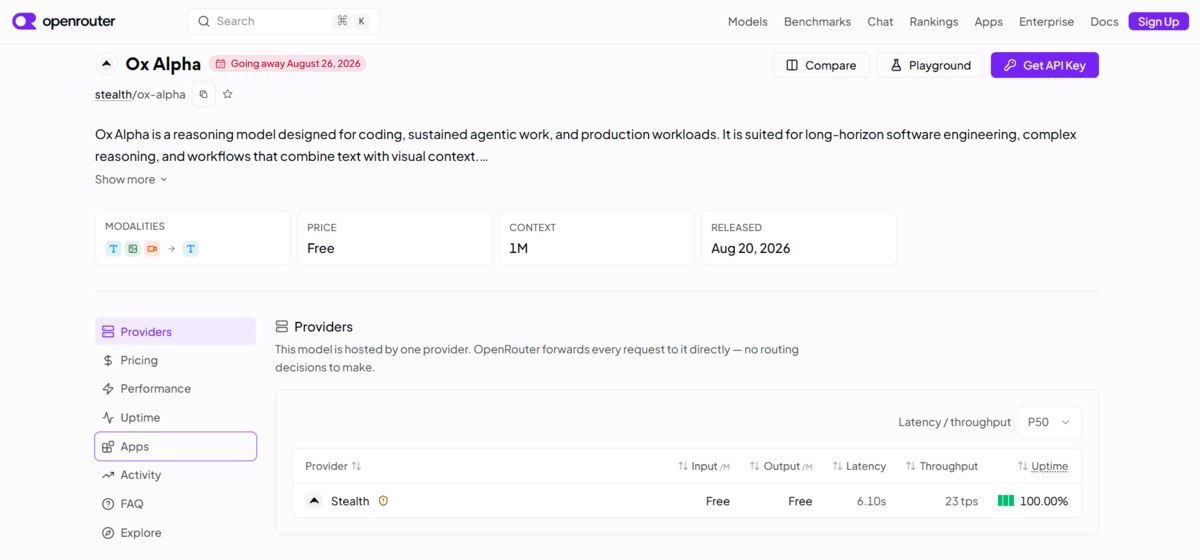Click the Stealth provider name in table

(x=350, y=501)
